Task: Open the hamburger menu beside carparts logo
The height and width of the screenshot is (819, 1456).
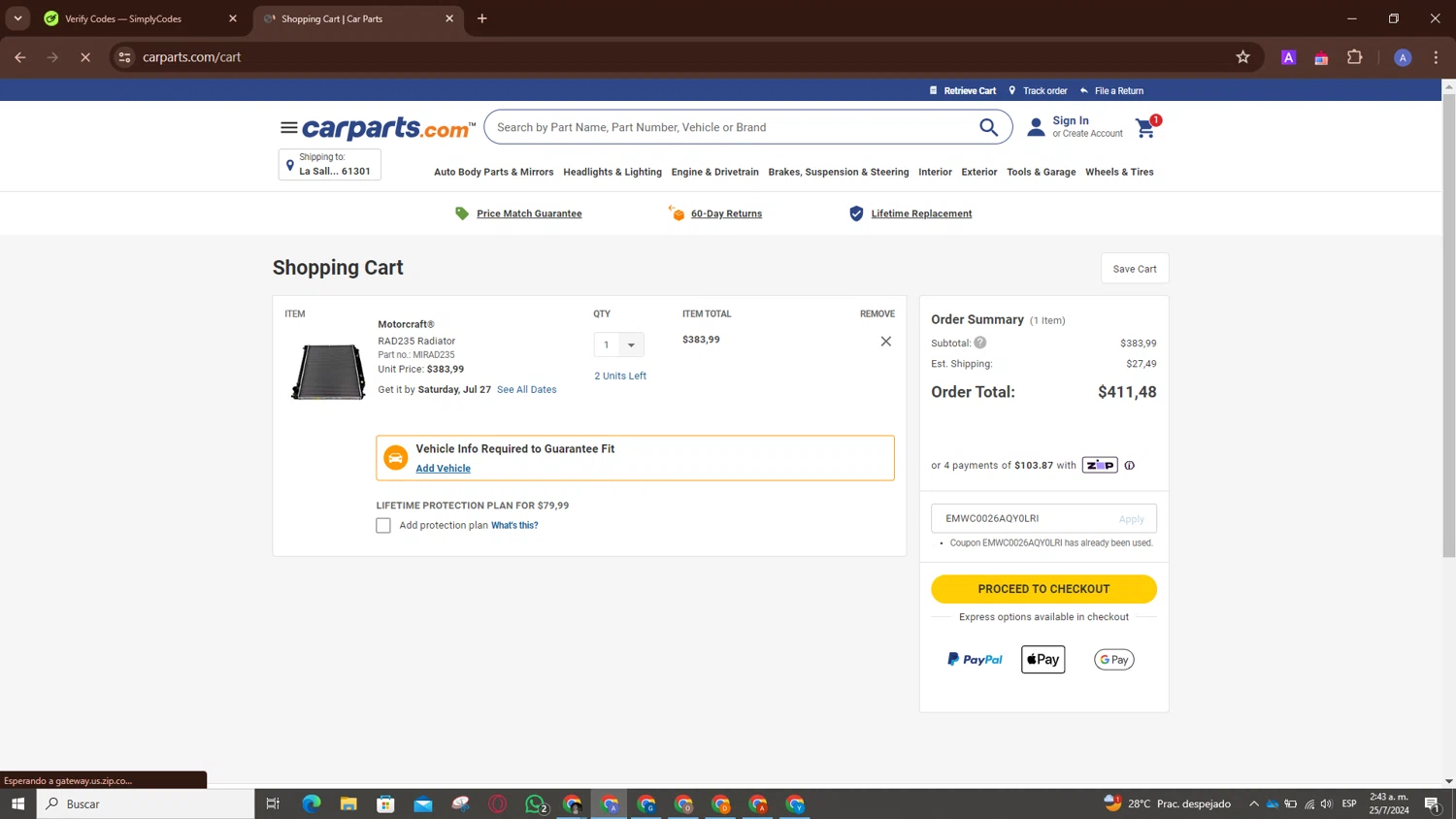Action: tap(288, 127)
